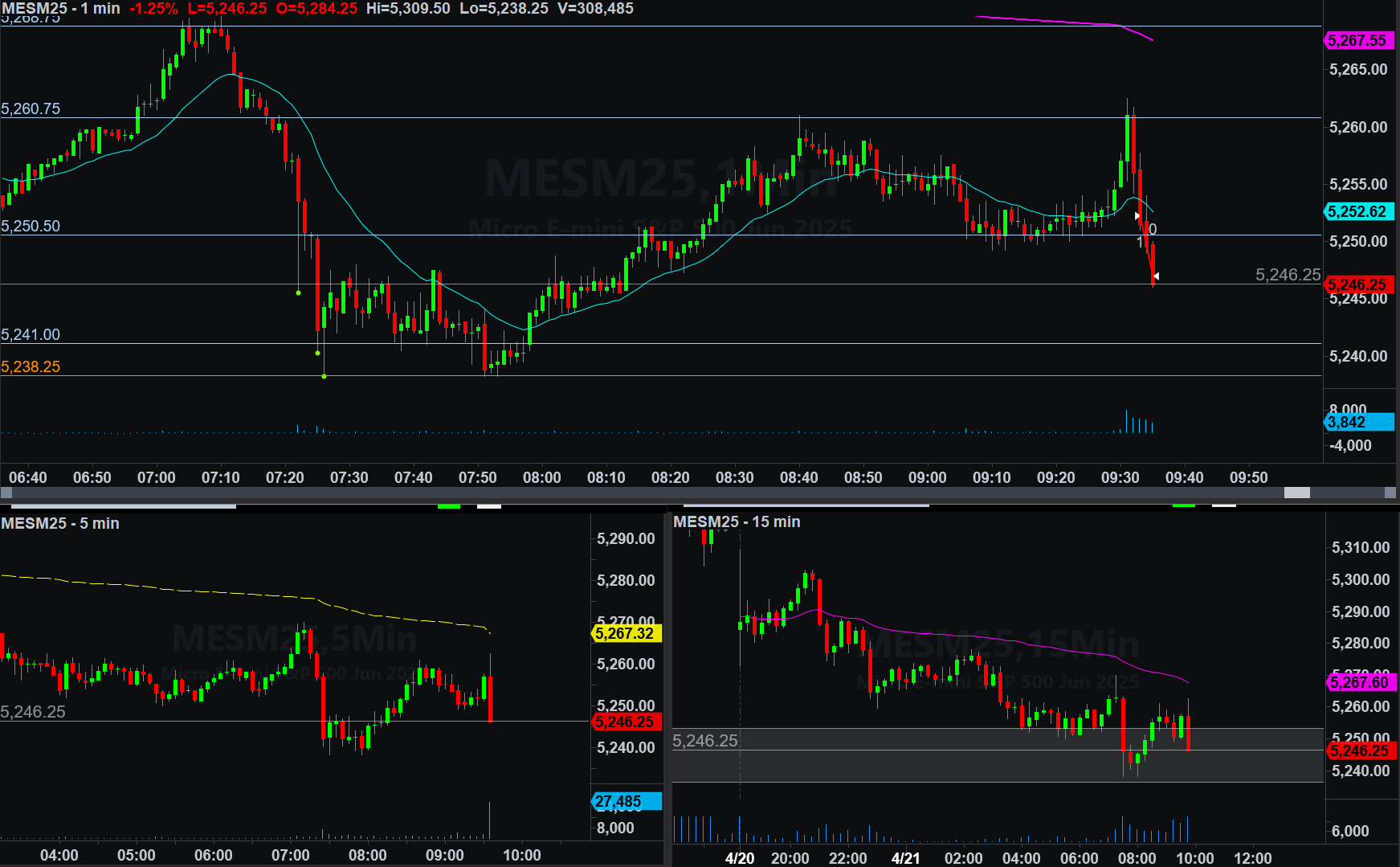The height and width of the screenshot is (867, 1400).
Task: Click the magenta 5,267.55 price tag
Action: pyautogui.click(x=1358, y=40)
